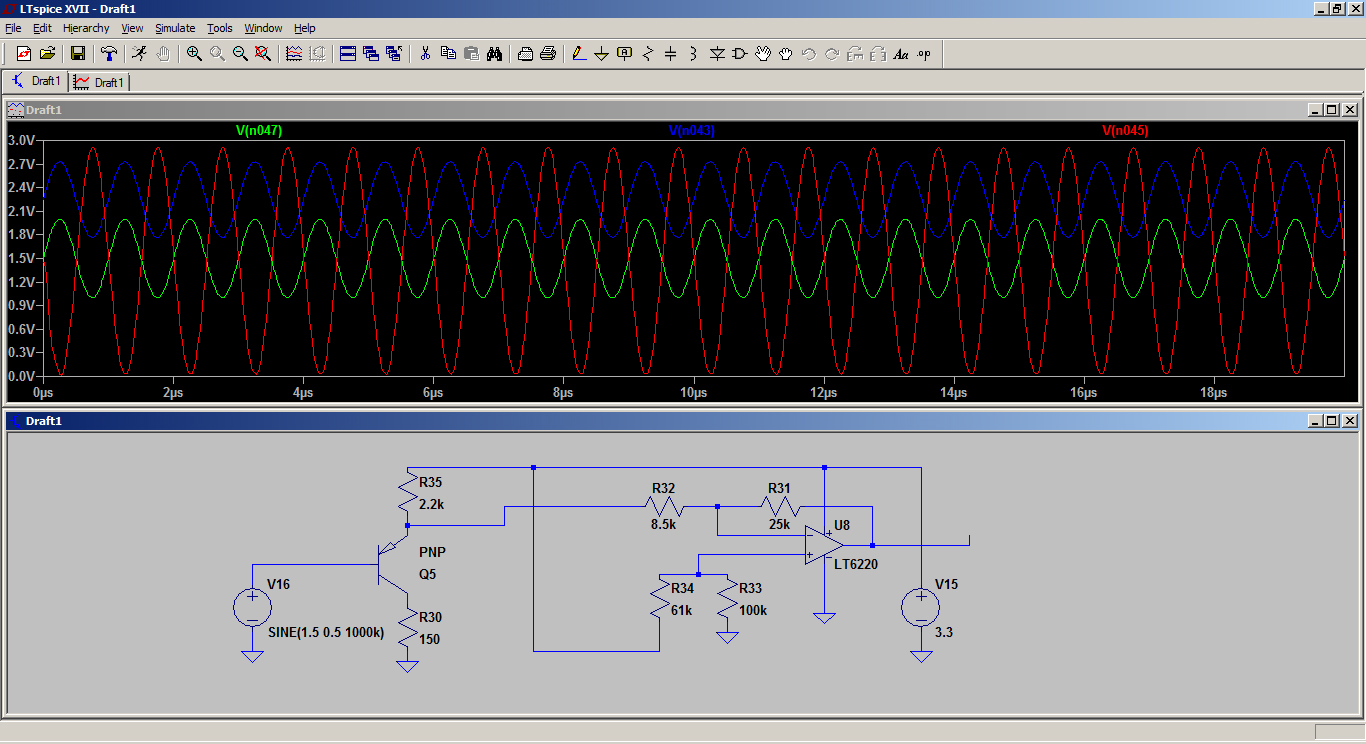Screen dimensions: 1366x744
Task: Click the V15 source label
Action: pyautogui.click(x=946, y=584)
